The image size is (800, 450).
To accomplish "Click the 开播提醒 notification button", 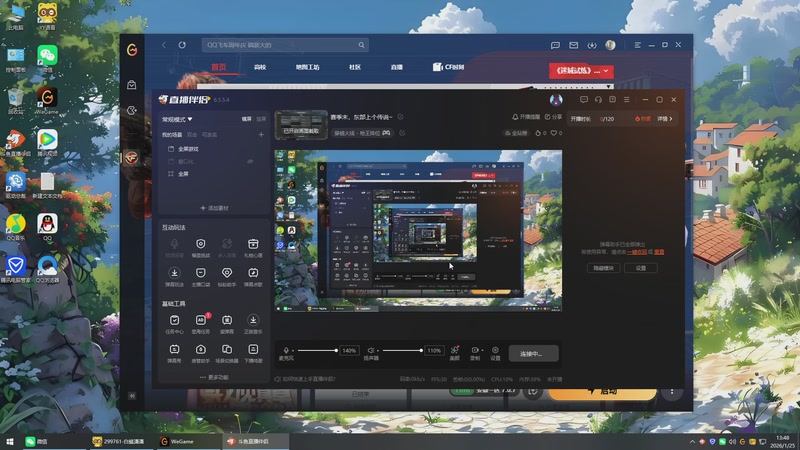I will click(x=526, y=117).
